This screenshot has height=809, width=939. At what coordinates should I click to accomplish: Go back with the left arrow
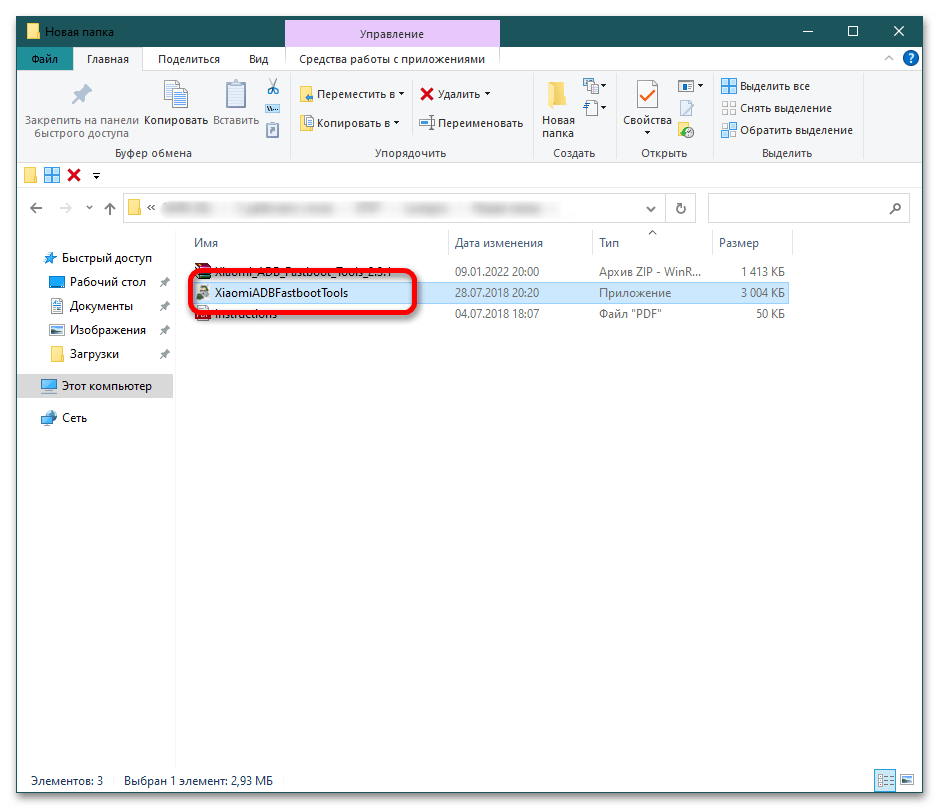coord(37,208)
